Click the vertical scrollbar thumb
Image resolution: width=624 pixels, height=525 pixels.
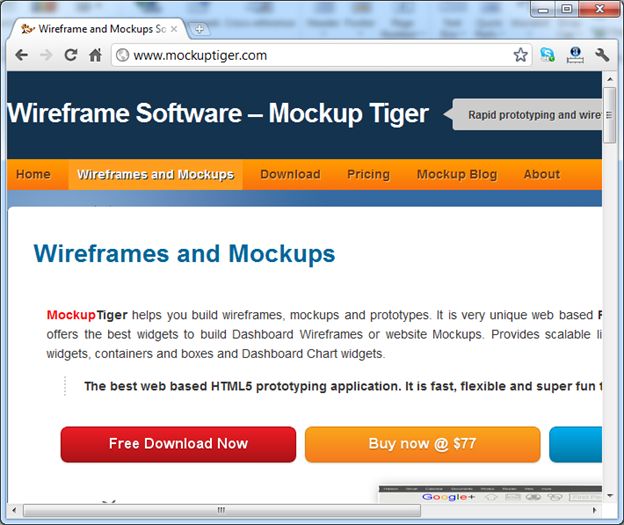pos(610,115)
